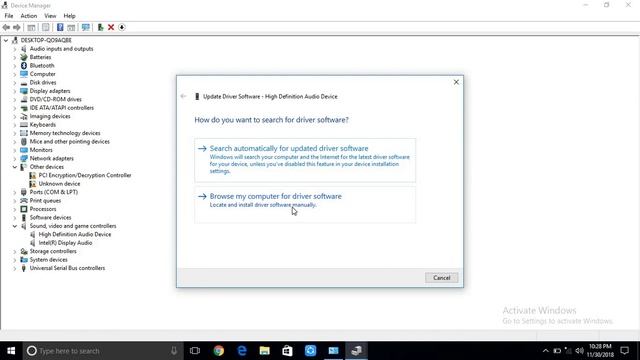The height and width of the screenshot is (360, 640).
Task: Select Intel(R) Display Audio in tree
Action: pyautogui.click(x=65, y=243)
